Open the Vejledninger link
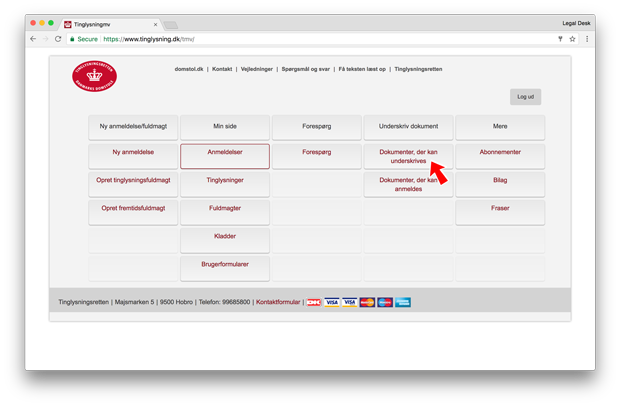 [257, 69]
